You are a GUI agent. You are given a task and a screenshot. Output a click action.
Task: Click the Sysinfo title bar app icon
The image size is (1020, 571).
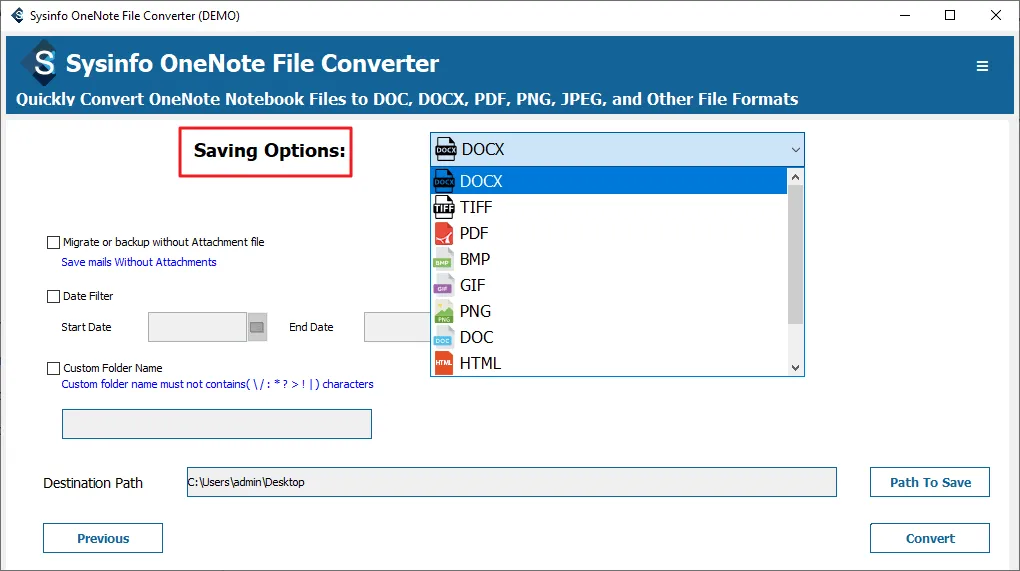point(17,15)
